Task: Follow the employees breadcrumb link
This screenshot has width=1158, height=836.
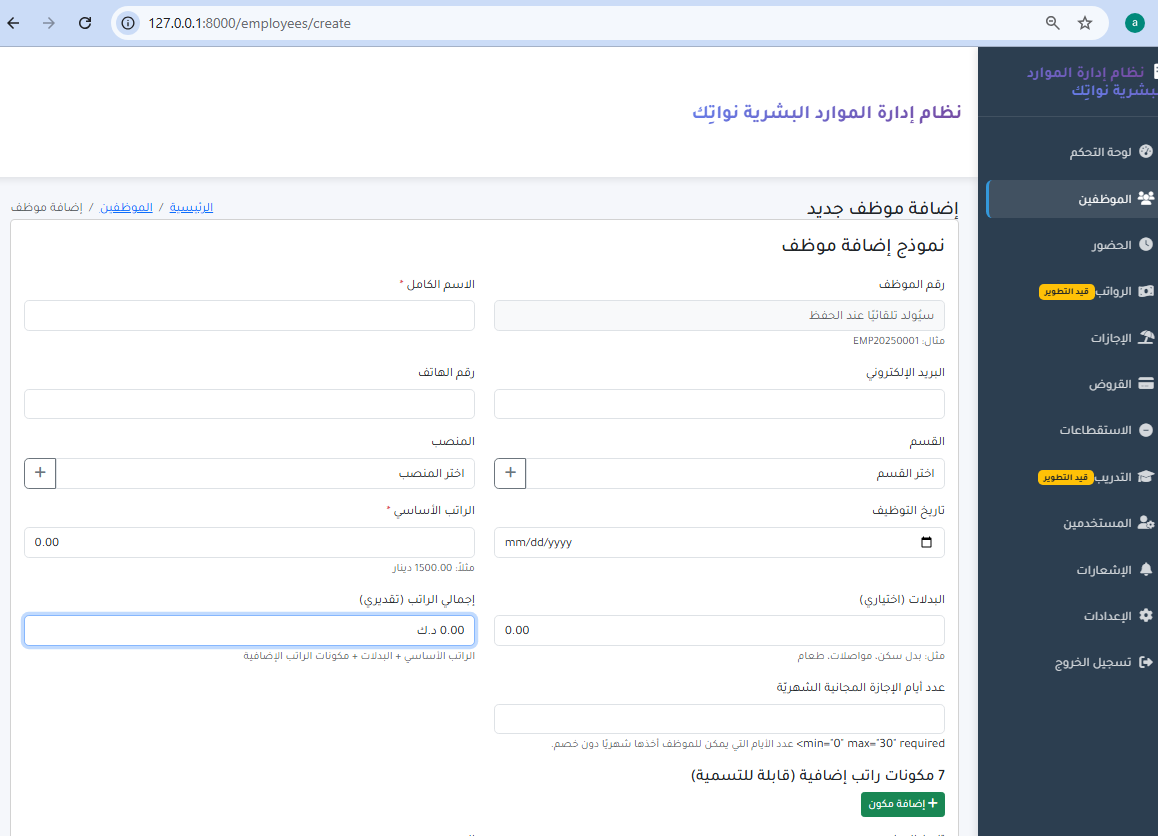Action: click(126, 207)
